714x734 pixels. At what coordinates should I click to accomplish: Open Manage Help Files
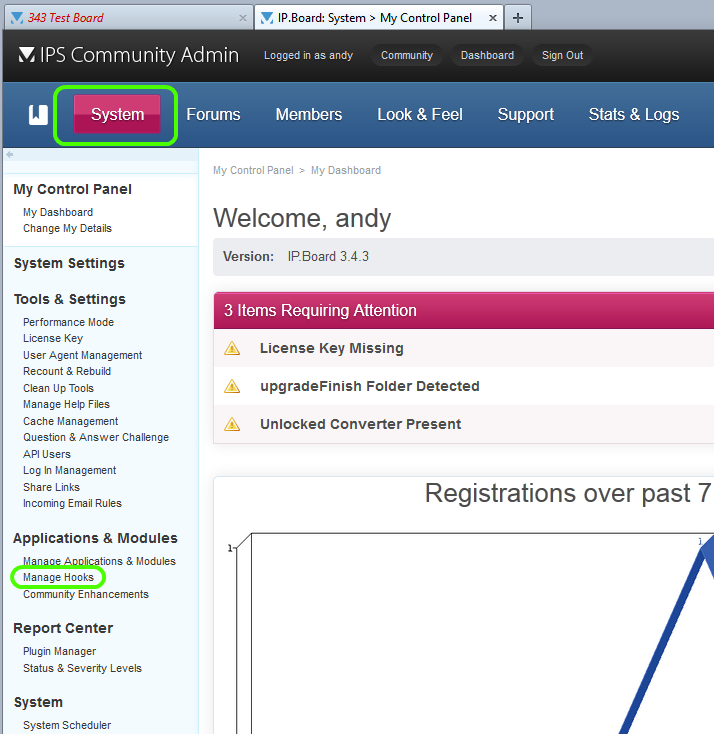tap(66, 404)
